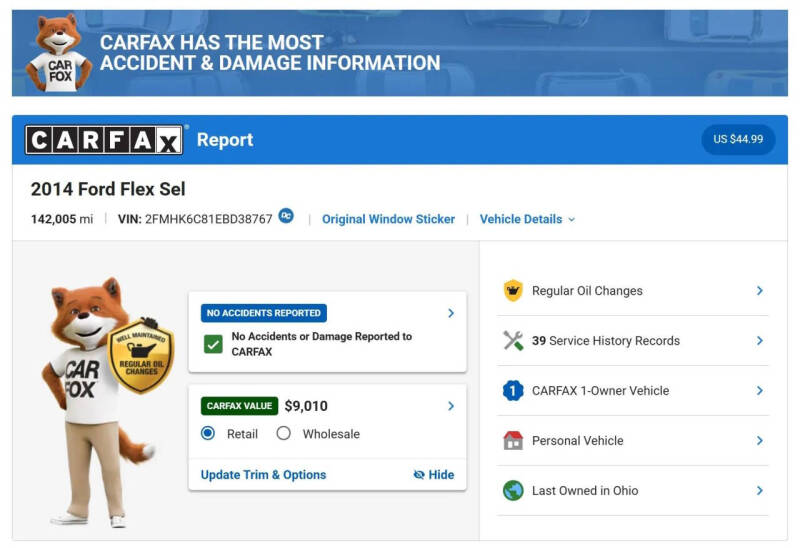The image size is (800, 548).
Task: Click the Update Trim & Options link
Action: pyautogui.click(x=263, y=475)
